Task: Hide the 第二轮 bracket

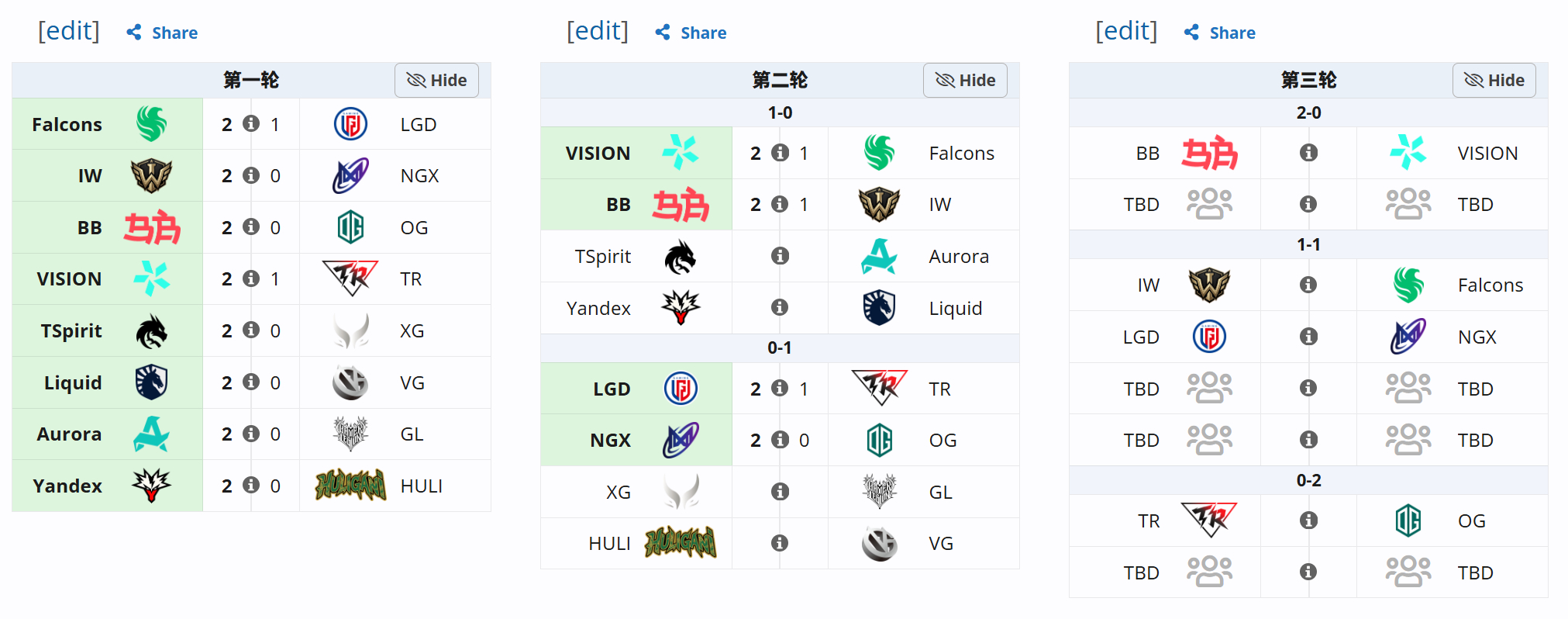Action: tap(965, 80)
